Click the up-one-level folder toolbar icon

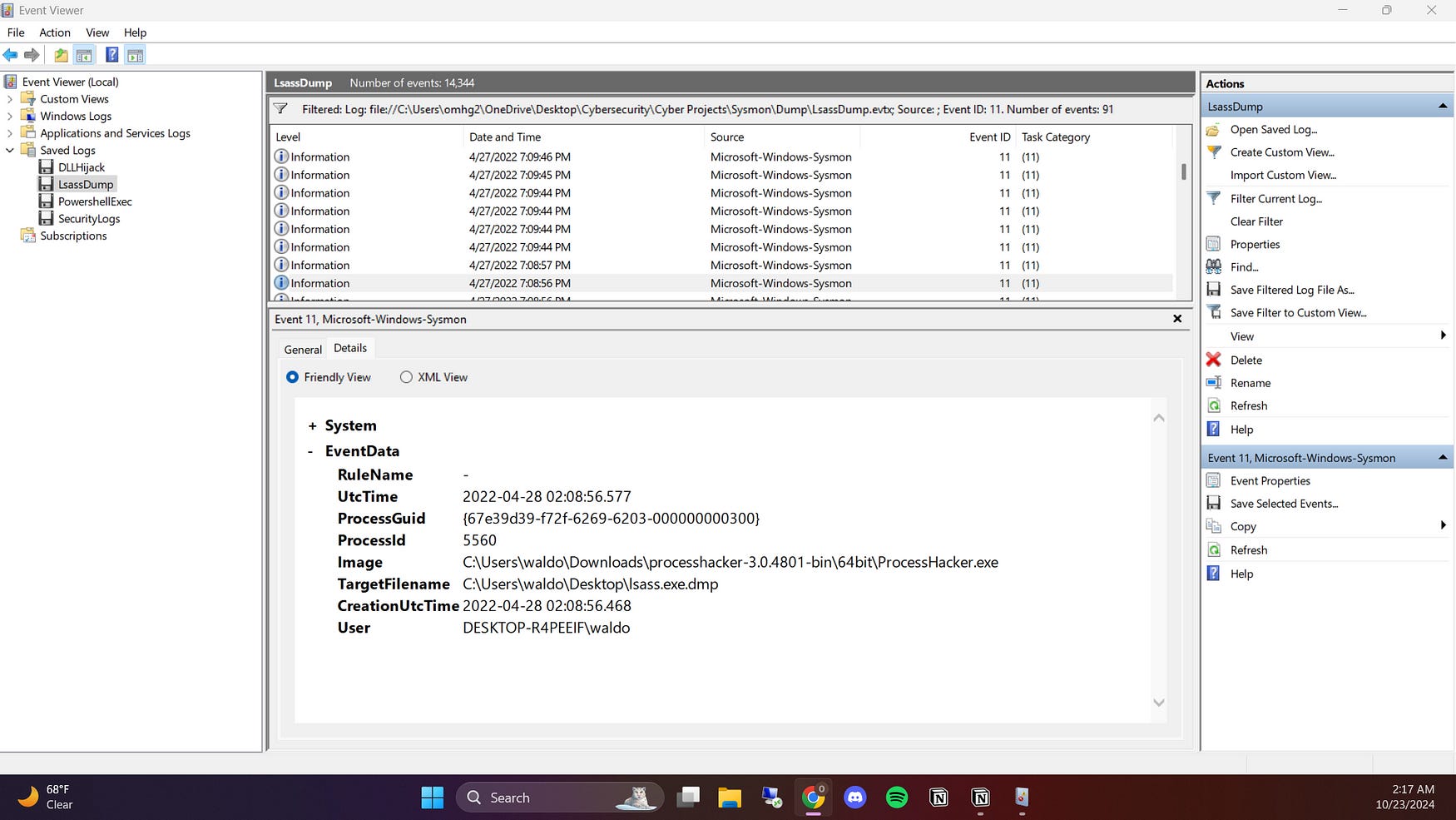coord(61,55)
